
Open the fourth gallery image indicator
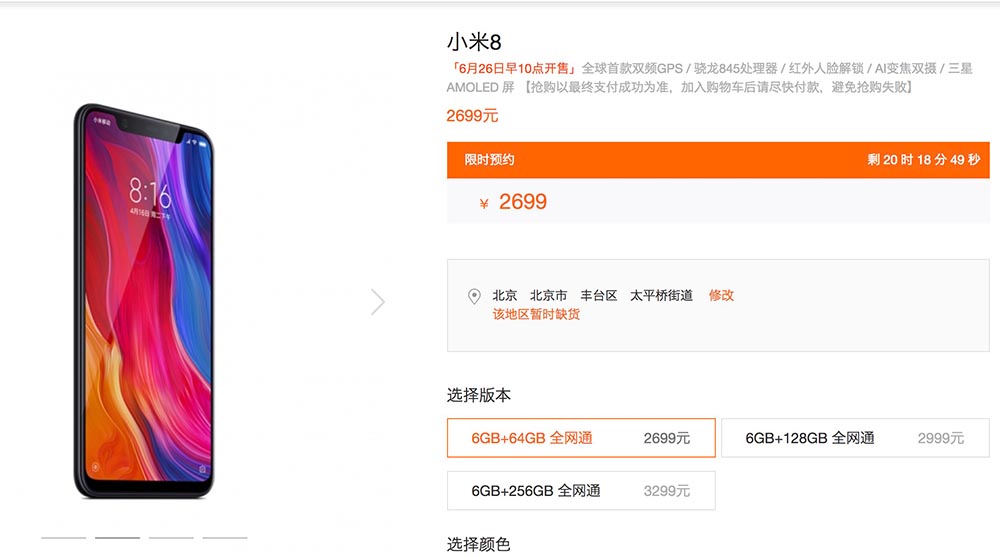[224, 538]
